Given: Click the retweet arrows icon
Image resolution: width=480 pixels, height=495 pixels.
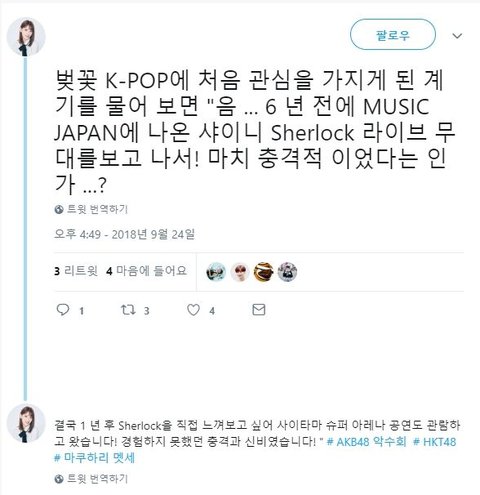Looking at the screenshot, I should (128, 310).
